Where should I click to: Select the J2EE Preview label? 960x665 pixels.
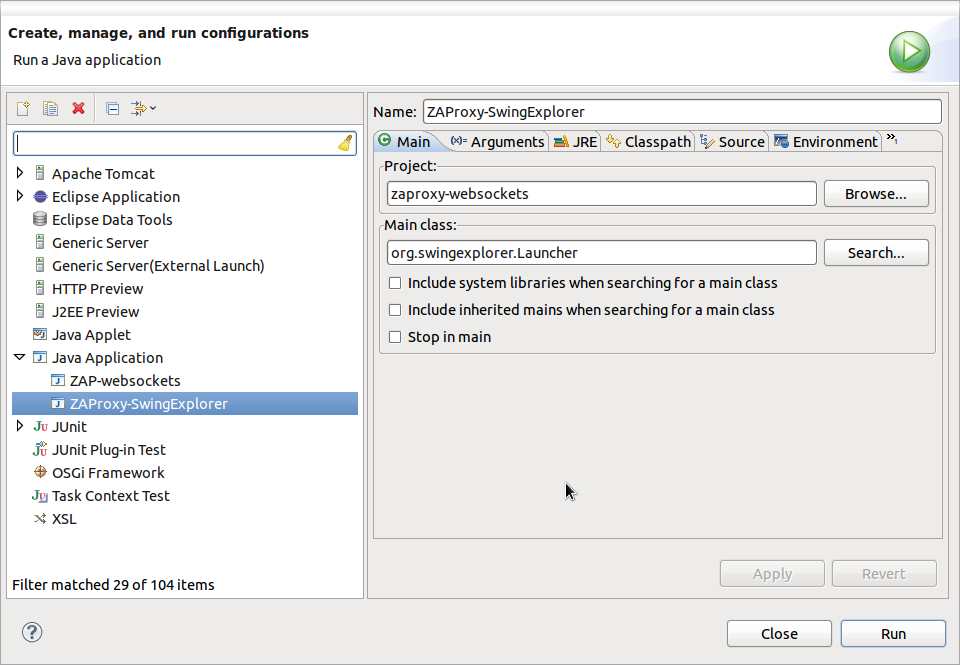tap(96, 312)
